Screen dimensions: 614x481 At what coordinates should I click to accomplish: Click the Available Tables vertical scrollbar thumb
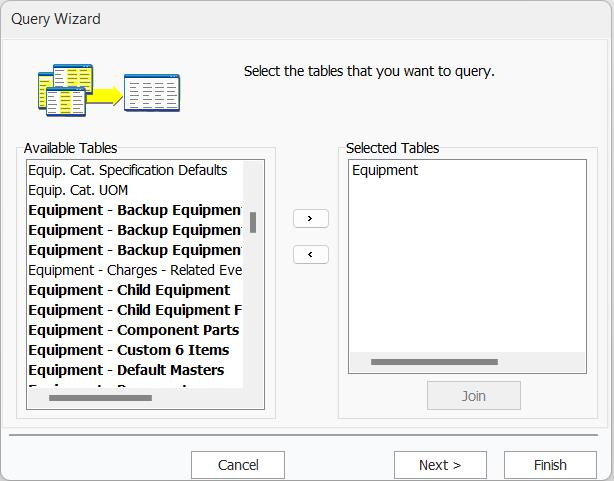point(253,222)
